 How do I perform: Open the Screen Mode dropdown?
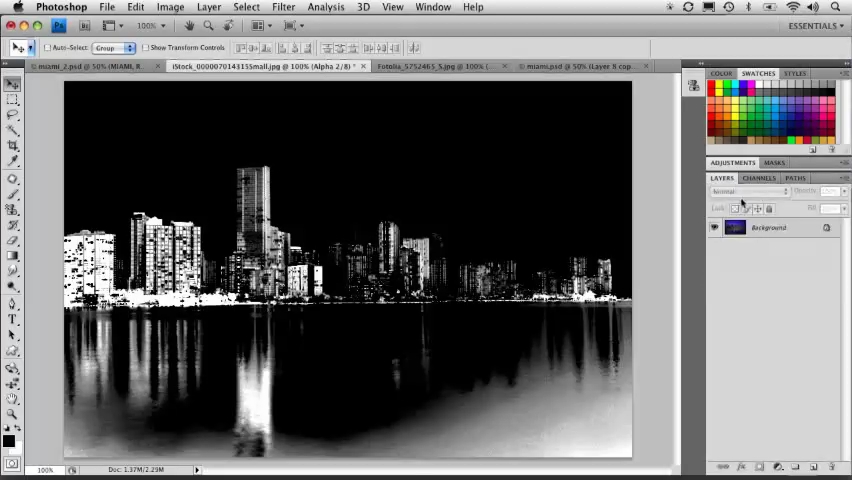tap(294, 26)
